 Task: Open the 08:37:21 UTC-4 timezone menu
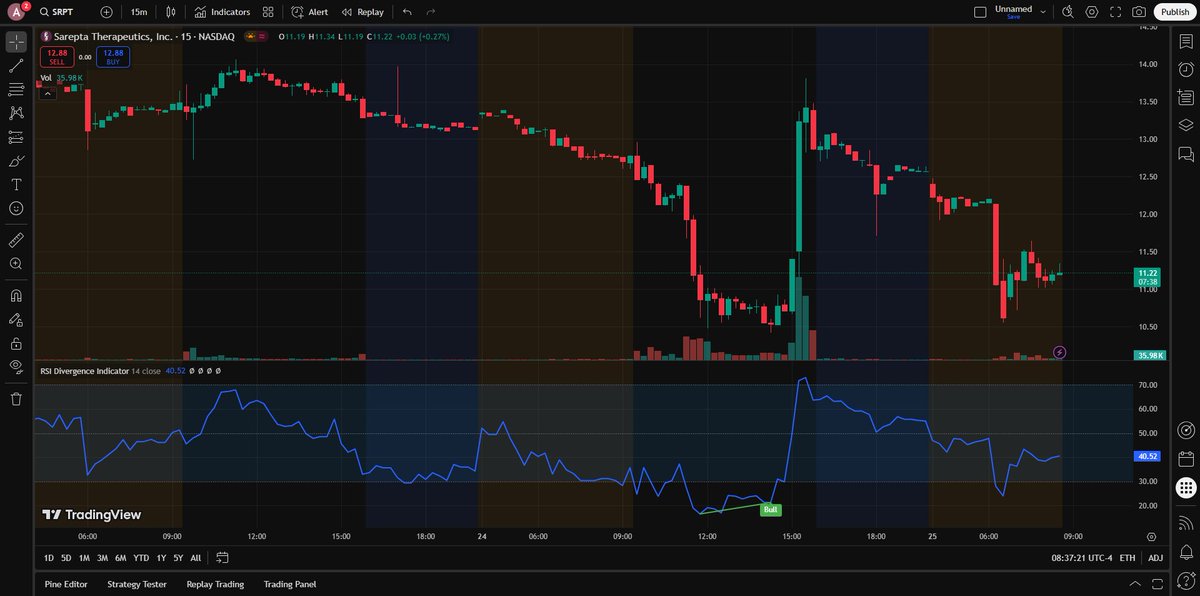(1080, 557)
